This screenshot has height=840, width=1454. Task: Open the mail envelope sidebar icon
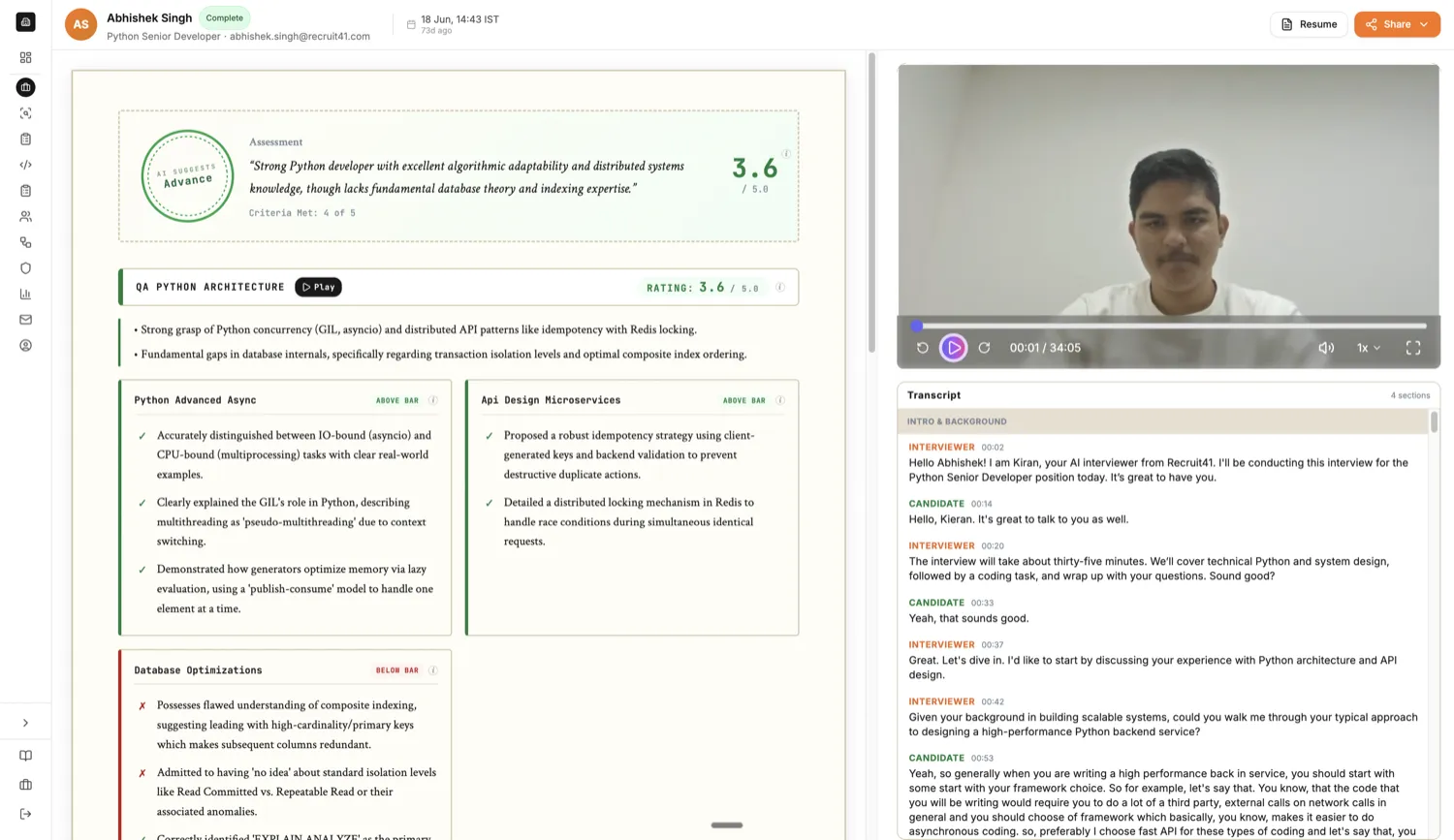25,320
